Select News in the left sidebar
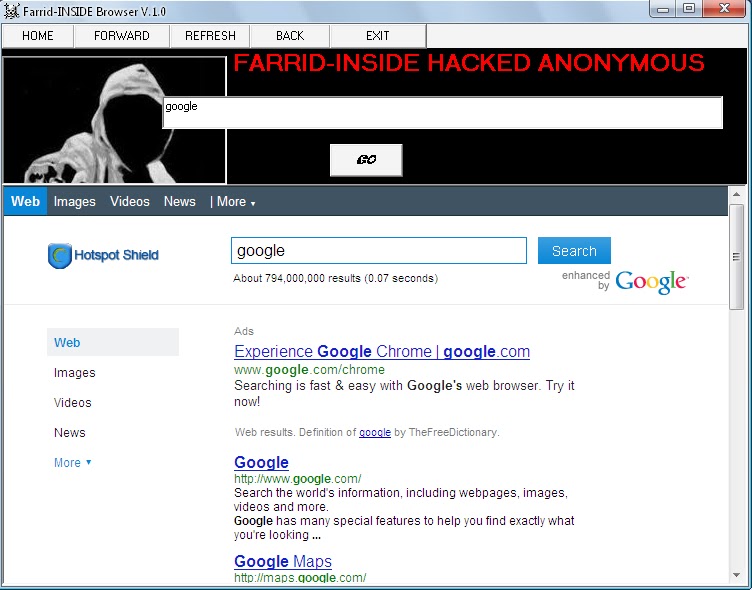The height and width of the screenshot is (590, 752). pyautogui.click(x=70, y=433)
